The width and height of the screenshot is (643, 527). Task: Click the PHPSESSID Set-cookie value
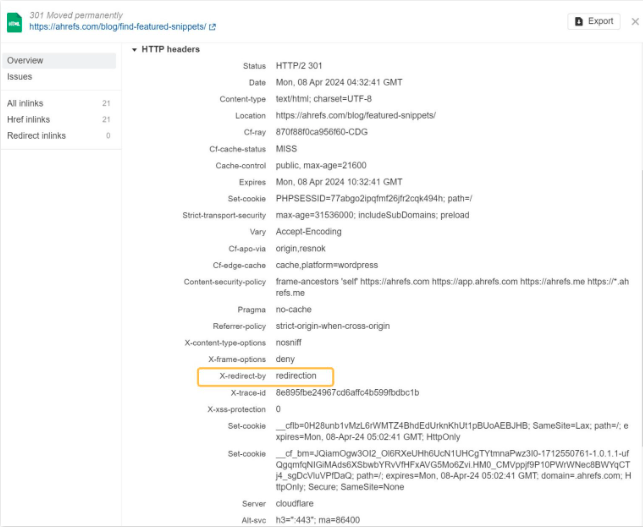pos(374,199)
